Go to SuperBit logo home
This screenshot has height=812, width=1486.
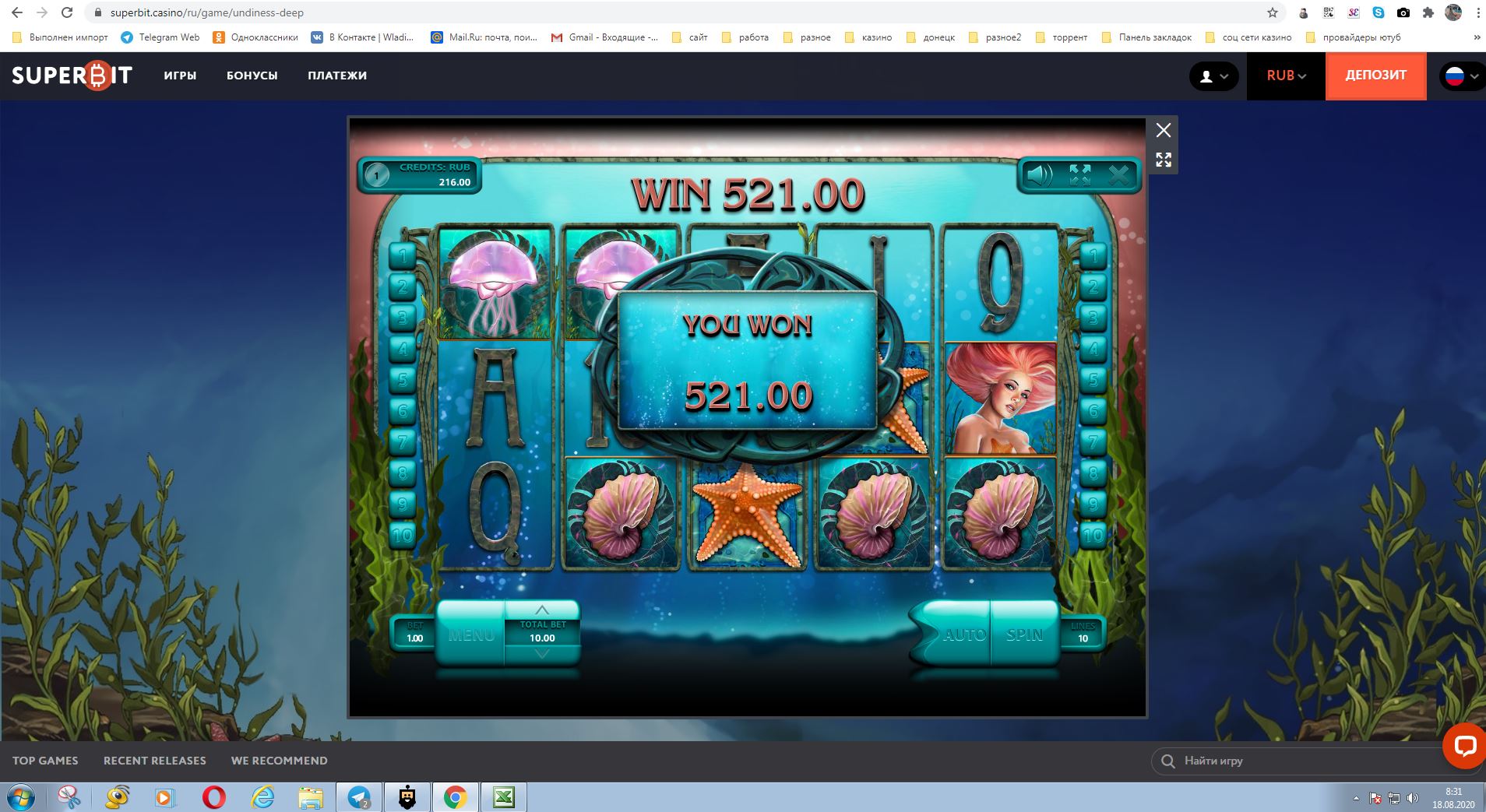72,76
